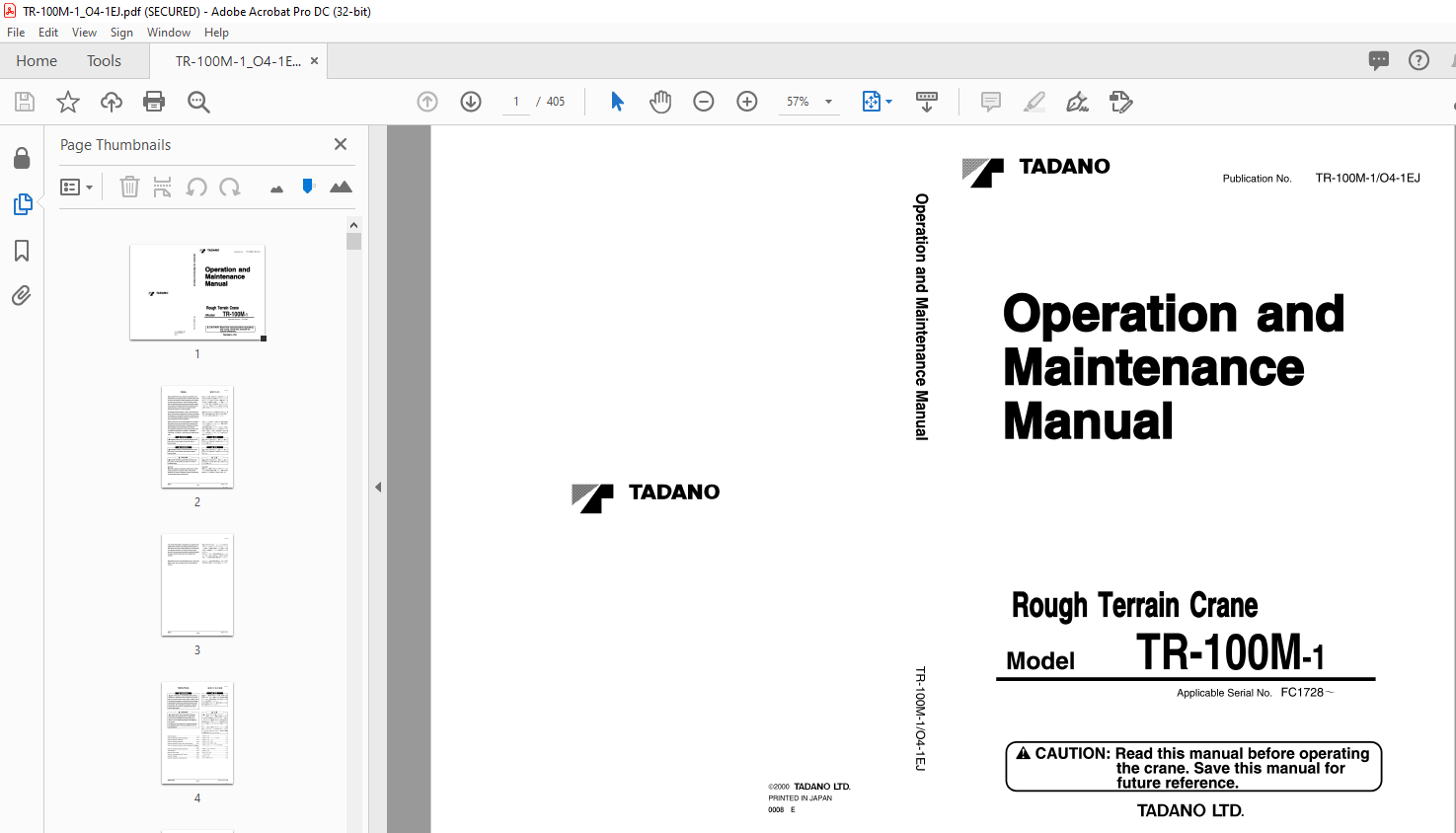Image resolution: width=1456 pixels, height=833 pixels.
Task: Switch to the Tools tab
Action: point(104,61)
